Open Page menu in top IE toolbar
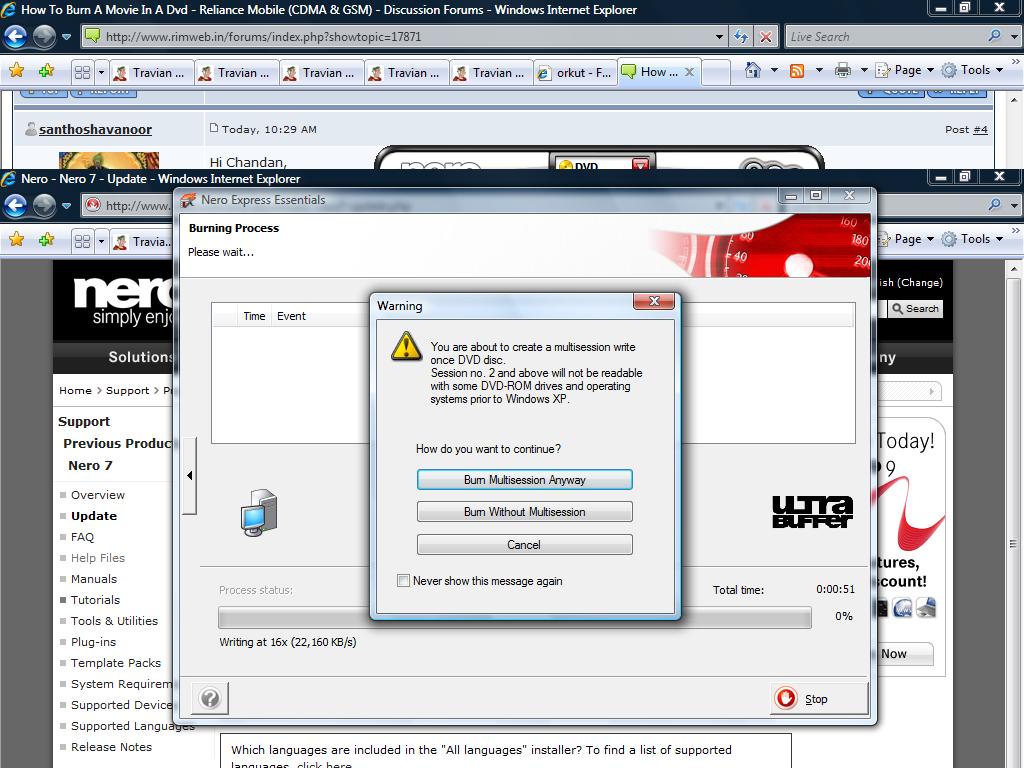 (904, 70)
